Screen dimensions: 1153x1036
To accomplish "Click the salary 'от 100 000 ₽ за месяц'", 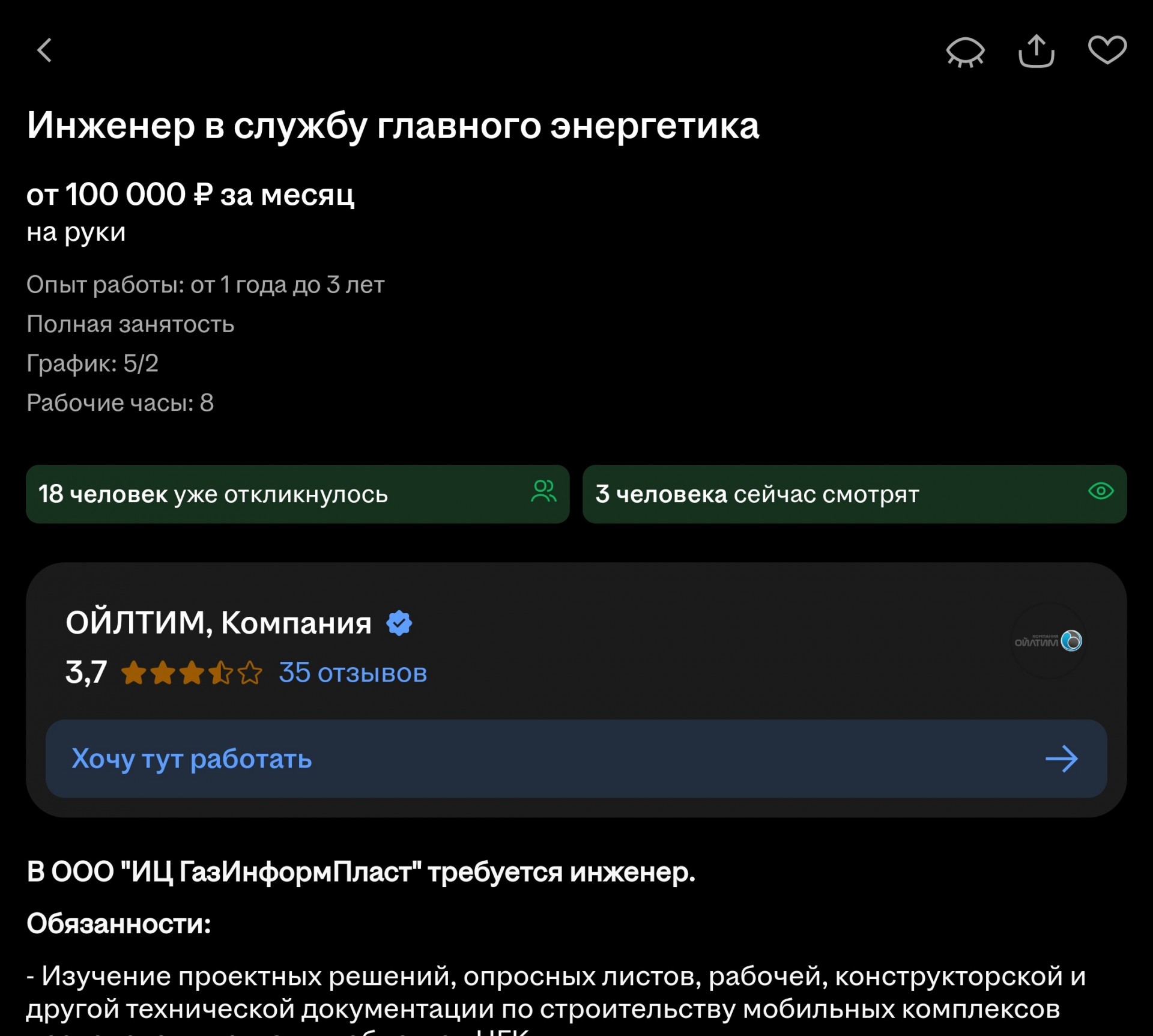I will (190, 195).
